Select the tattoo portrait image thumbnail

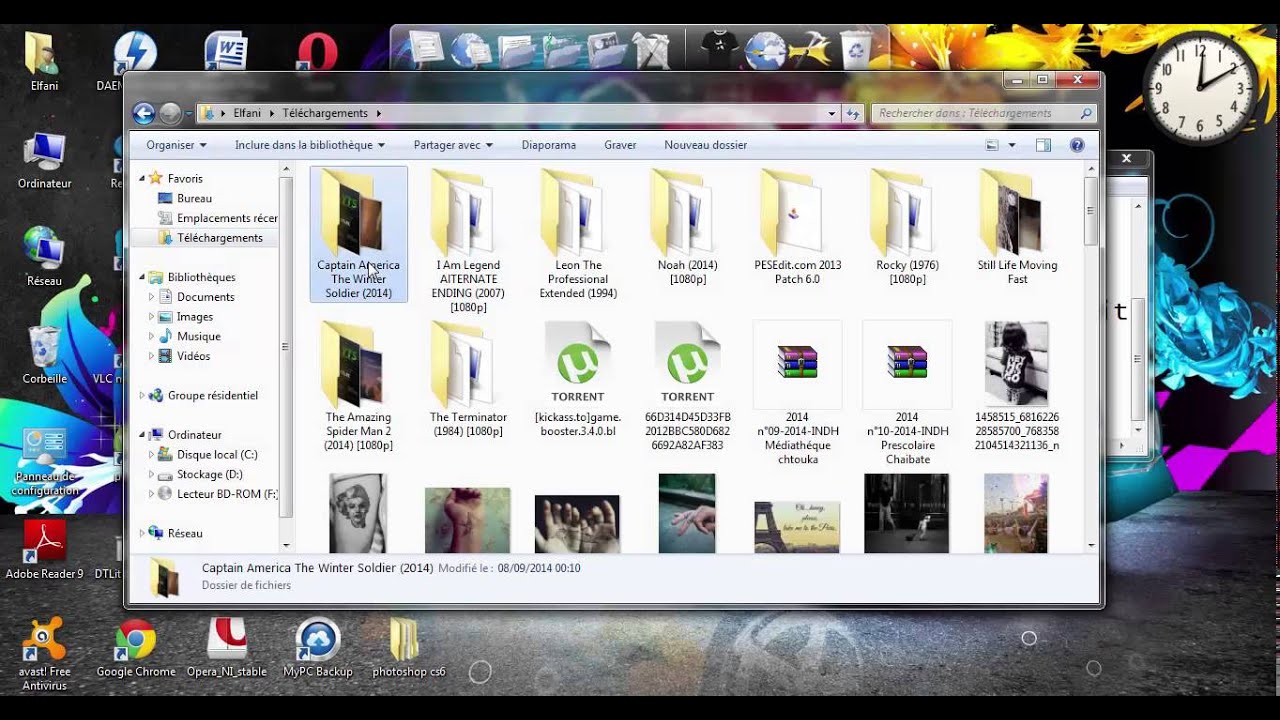358,513
